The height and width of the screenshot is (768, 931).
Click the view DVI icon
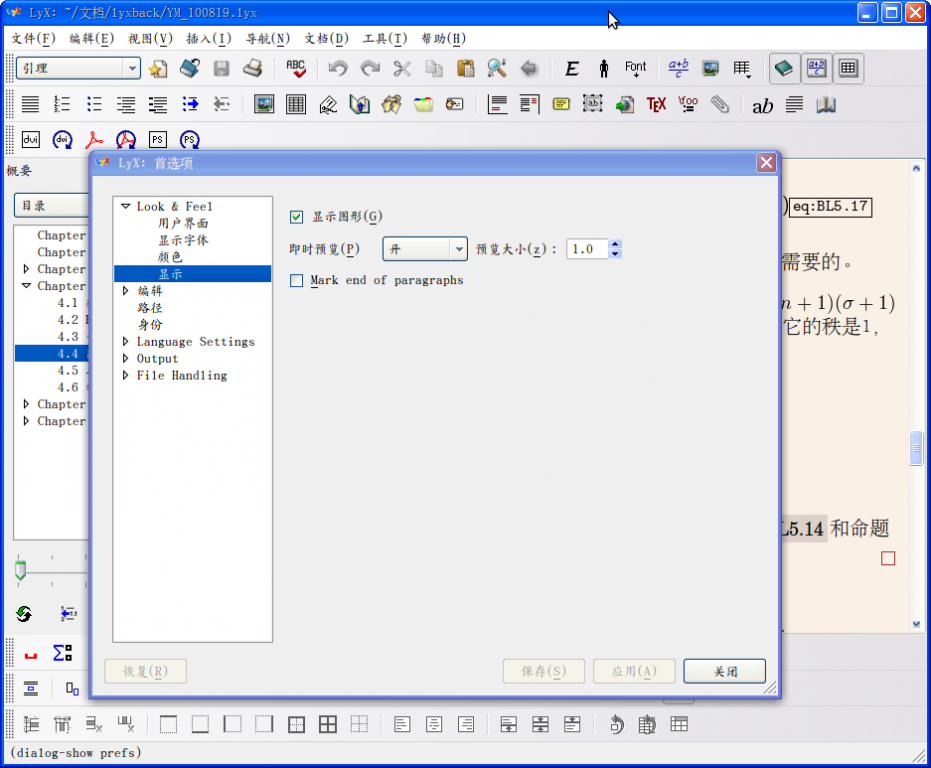click(x=30, y=140)
